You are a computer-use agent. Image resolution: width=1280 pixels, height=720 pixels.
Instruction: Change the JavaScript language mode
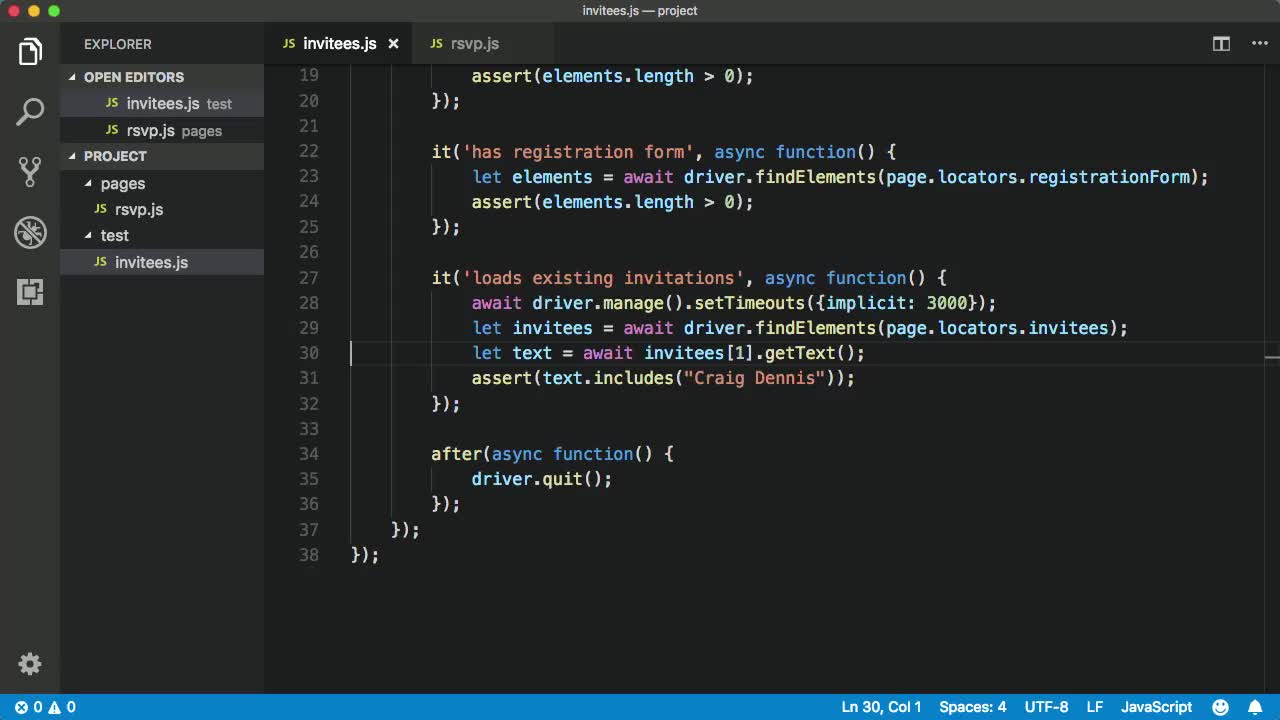pos(1156,707)
